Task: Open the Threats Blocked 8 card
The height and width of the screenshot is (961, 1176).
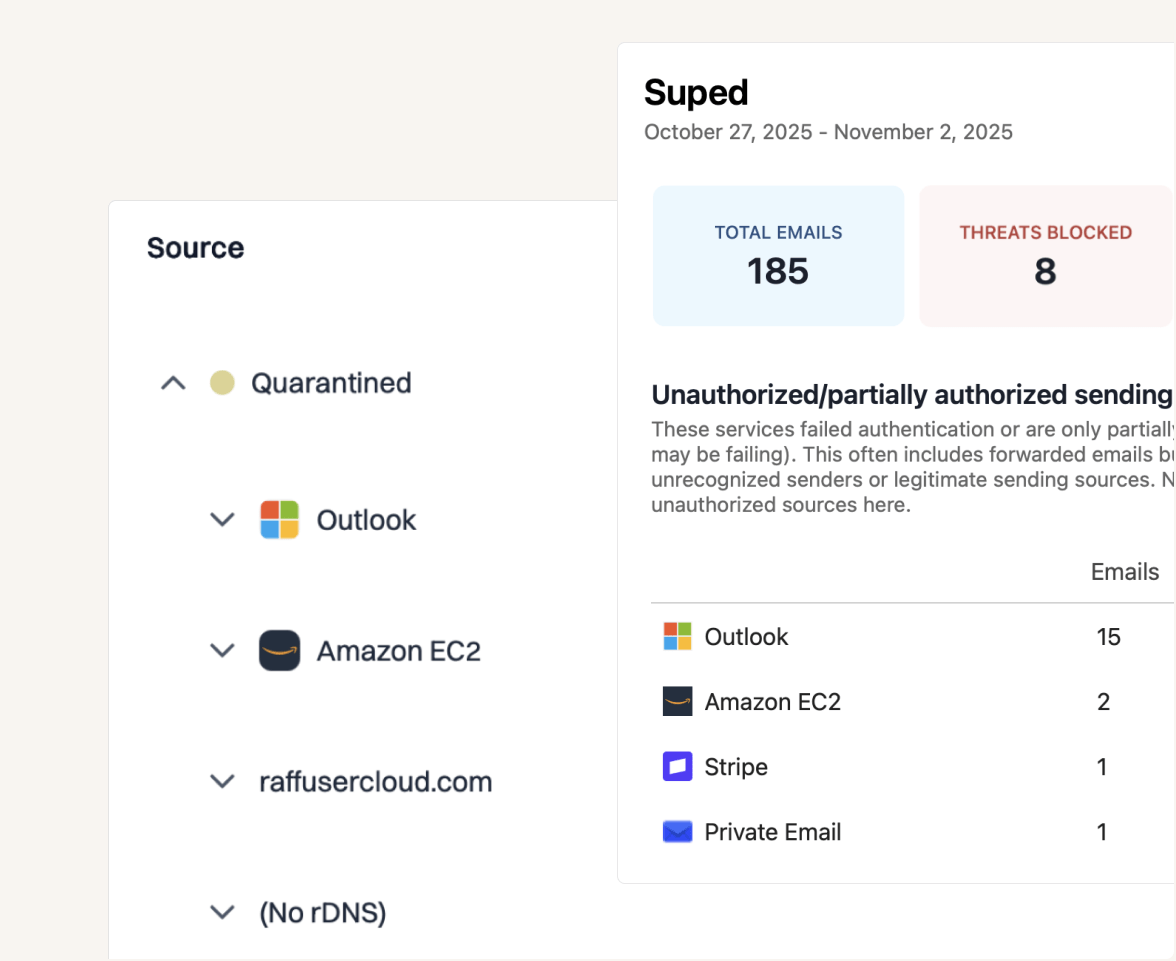Action: pyautogui.click(x=1045, y=256)
